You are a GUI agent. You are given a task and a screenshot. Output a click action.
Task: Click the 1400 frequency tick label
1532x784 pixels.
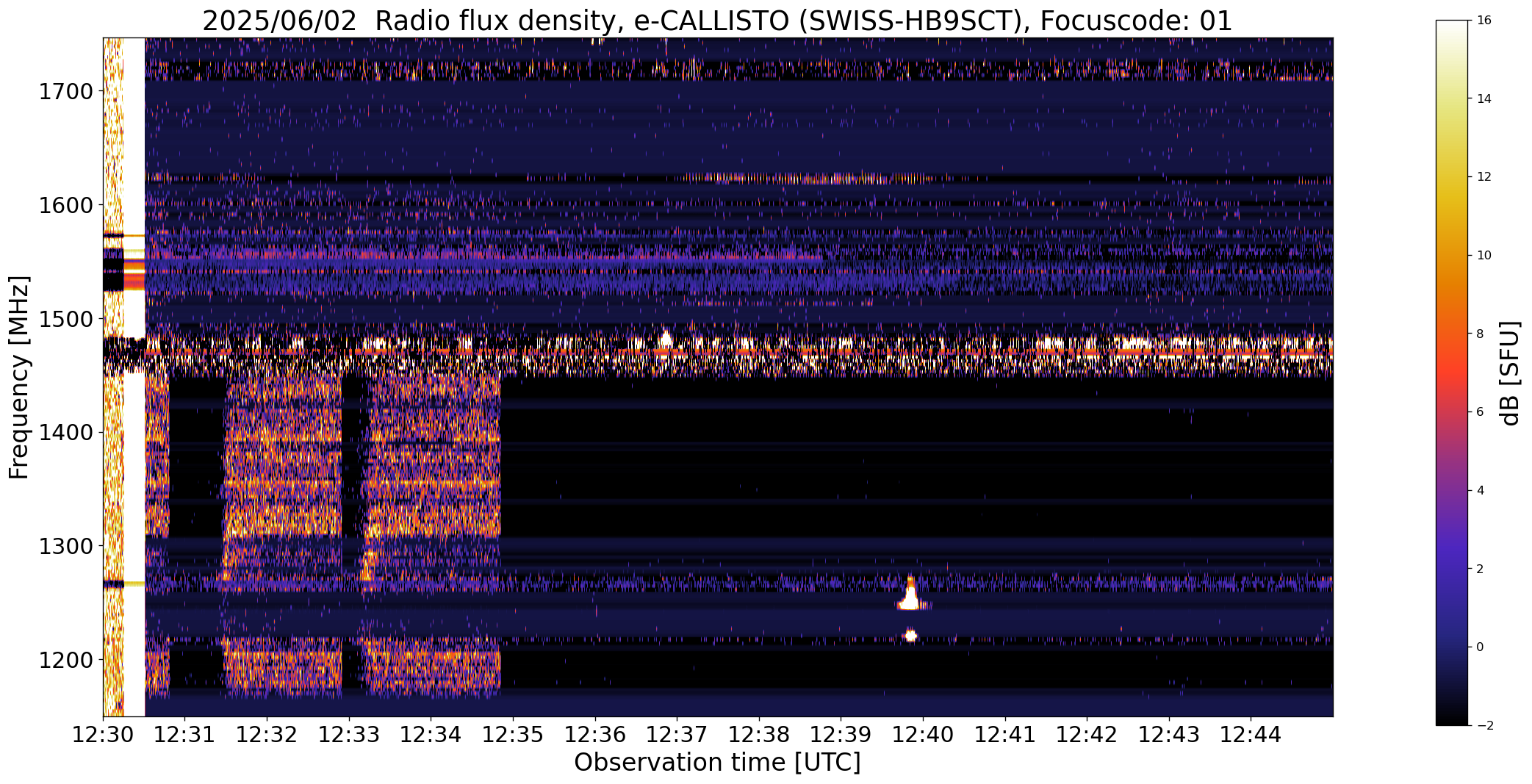[x=65, y=433]
